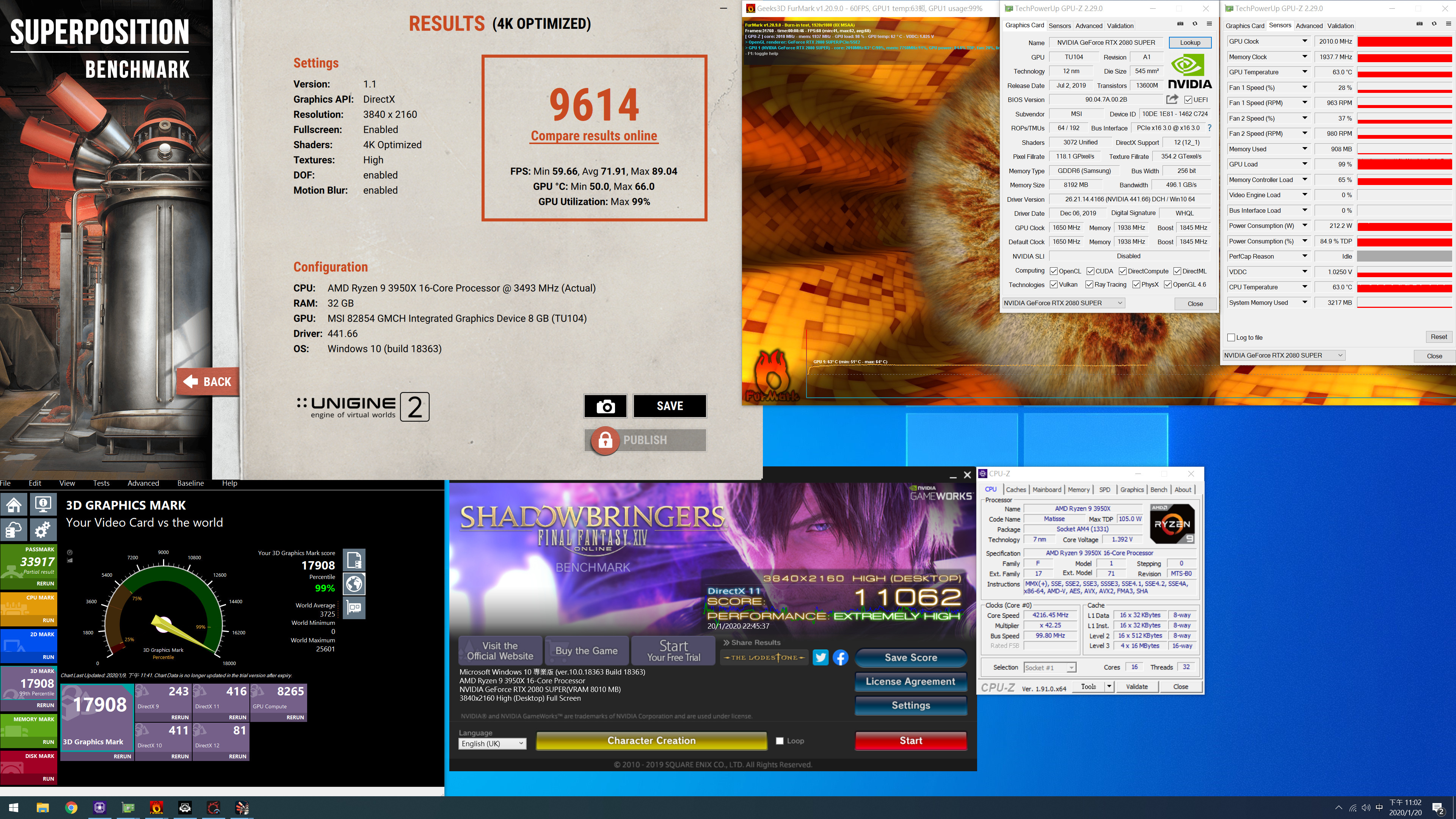Expand PerfCap Reason sensor dropdown
This screenshot has height=819, width=1456.
(x=1305, y=257)
